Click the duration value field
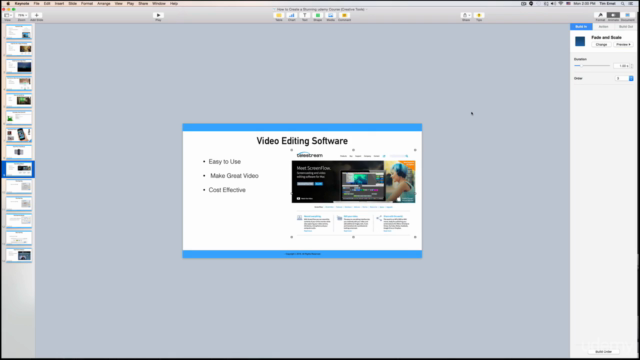Viewport: 640px width, 360px height. pos(622,66)
